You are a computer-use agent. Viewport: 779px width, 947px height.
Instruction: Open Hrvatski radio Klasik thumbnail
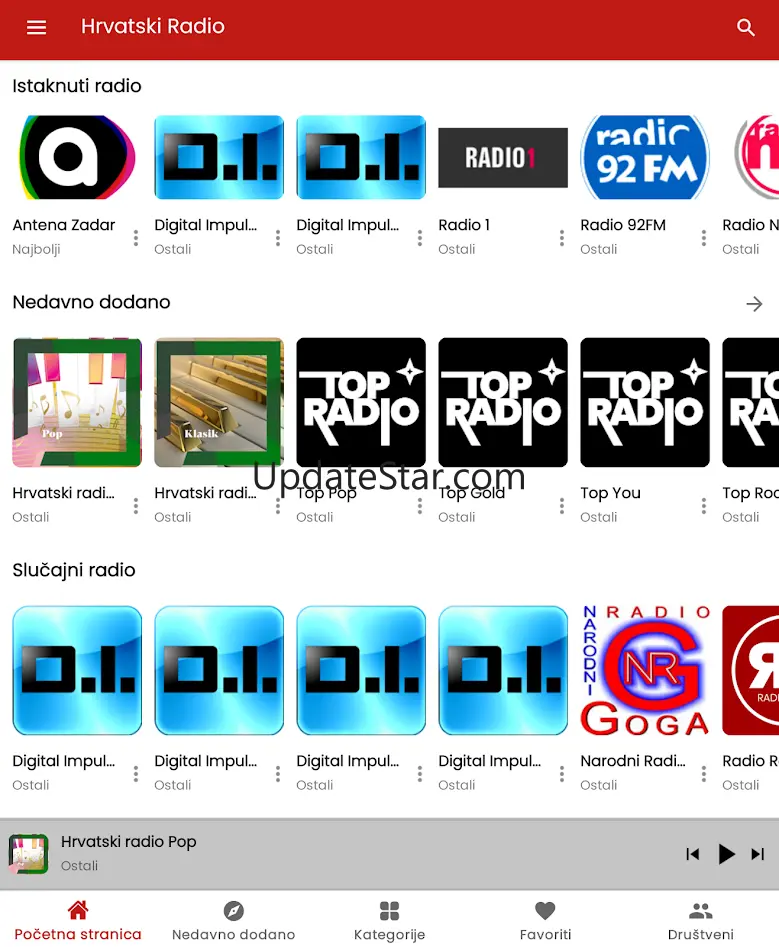tap(219, 402)
